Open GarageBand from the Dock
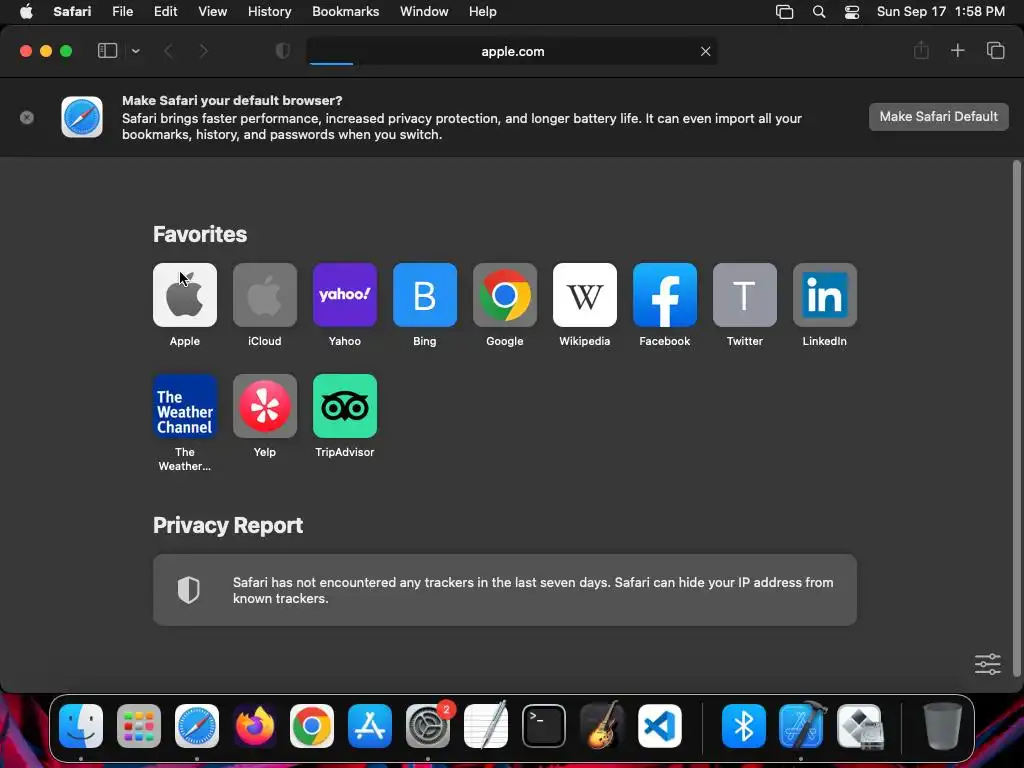The image size is (1024, 768). 601,726
